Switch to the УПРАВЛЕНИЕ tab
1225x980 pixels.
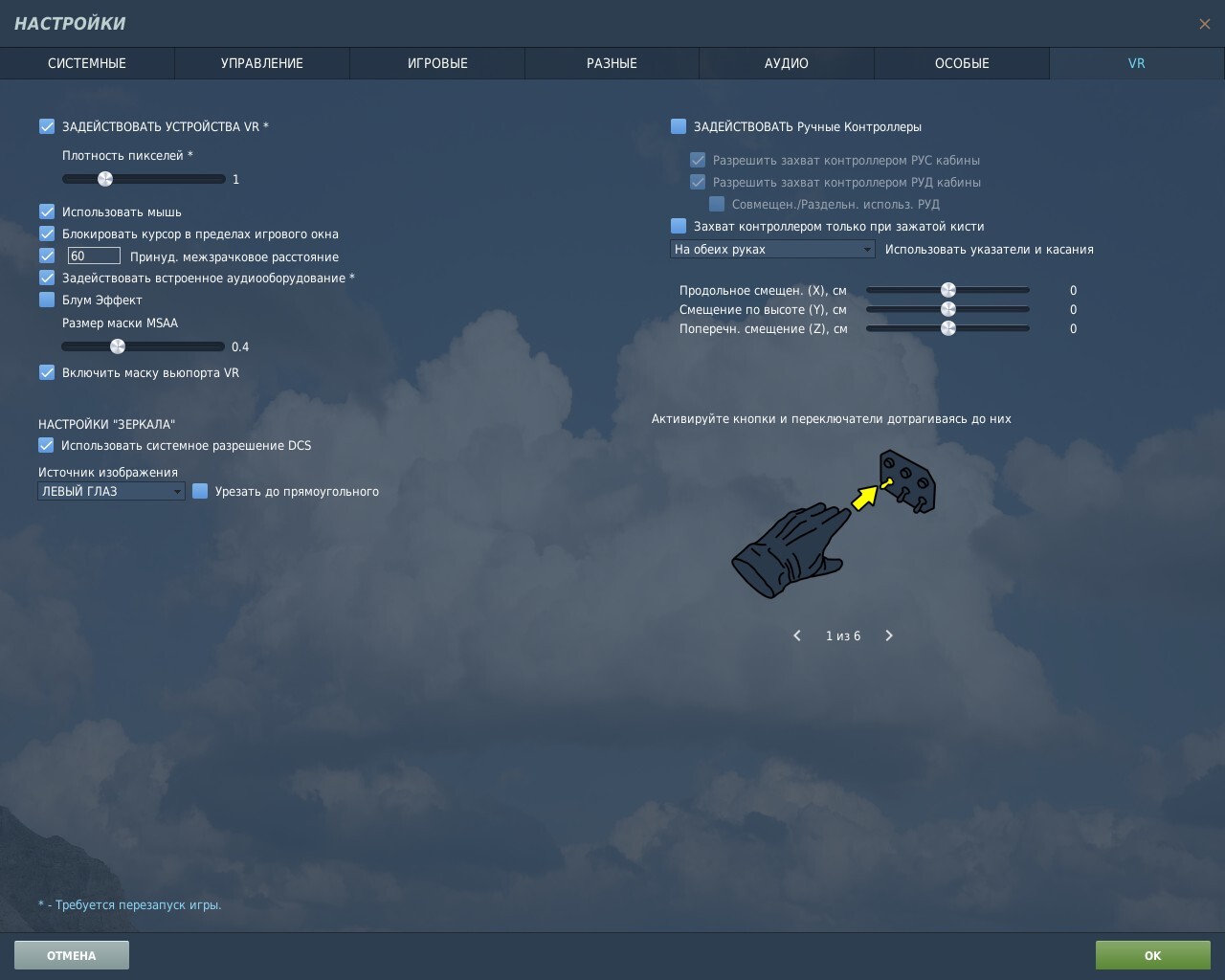(x=262, y=63)
